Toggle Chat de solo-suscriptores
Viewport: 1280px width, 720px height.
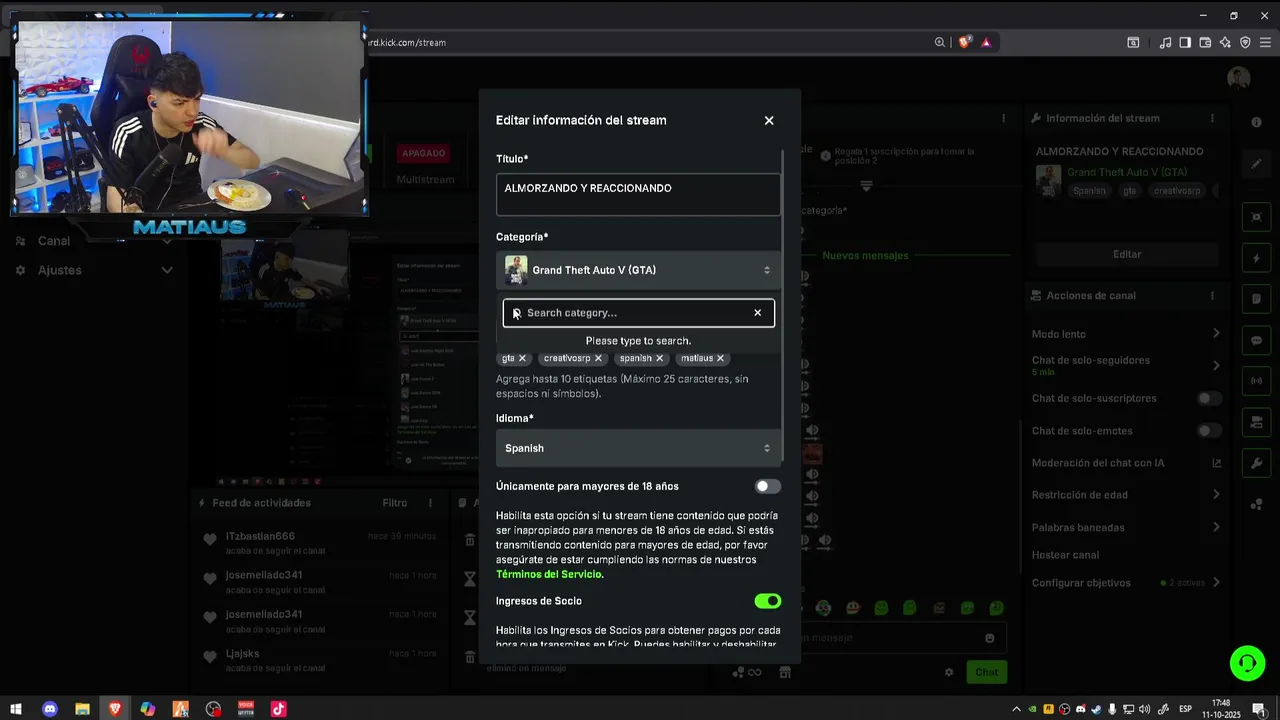point(1209,398)
